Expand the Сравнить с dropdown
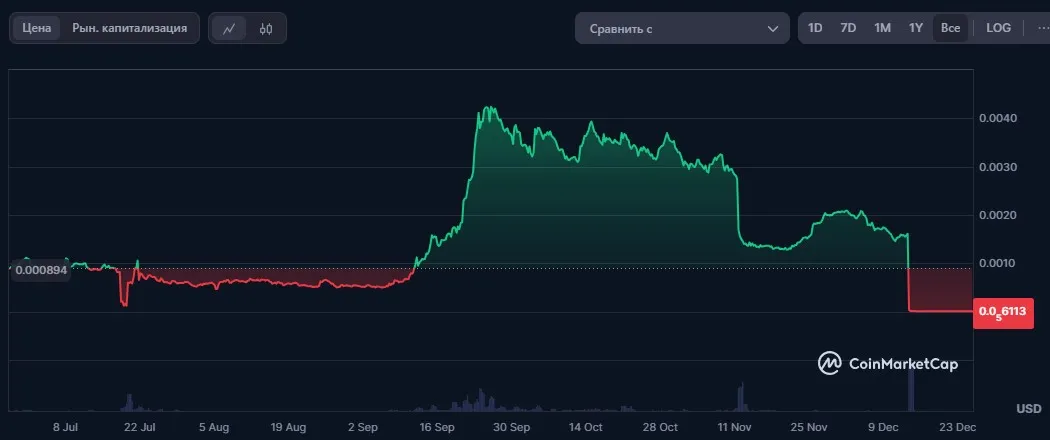Screen dimensions: 1050x440 [682, 29]
